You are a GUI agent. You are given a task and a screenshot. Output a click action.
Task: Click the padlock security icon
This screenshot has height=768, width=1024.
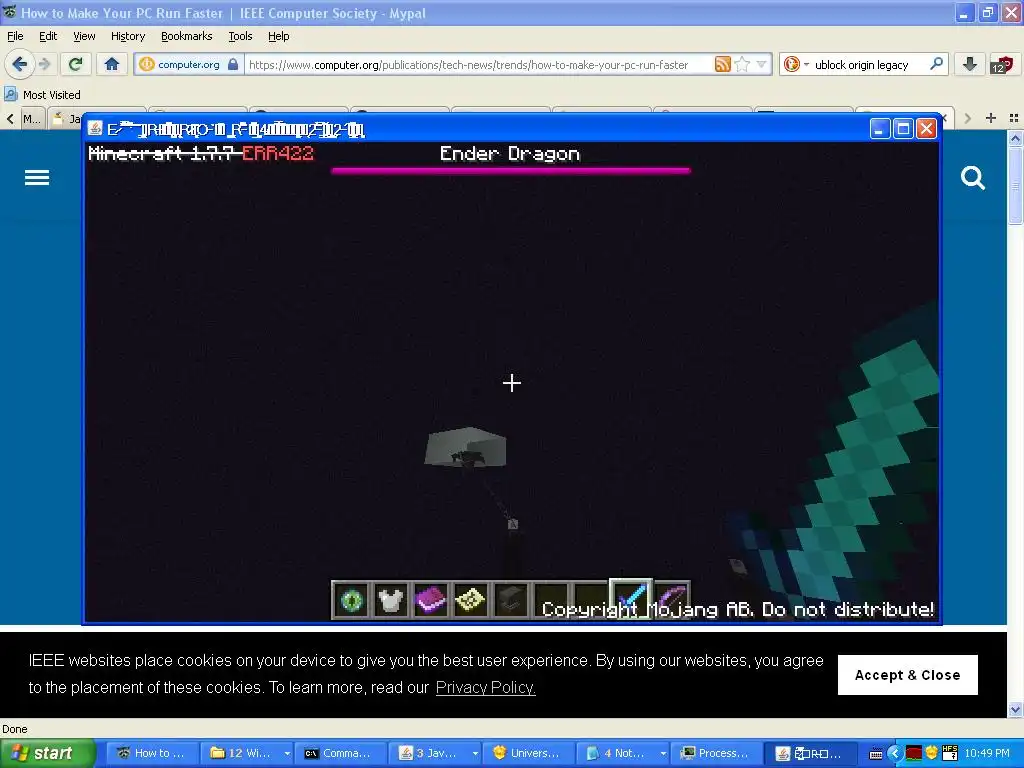pyautogui.click(x=232, y=64)
